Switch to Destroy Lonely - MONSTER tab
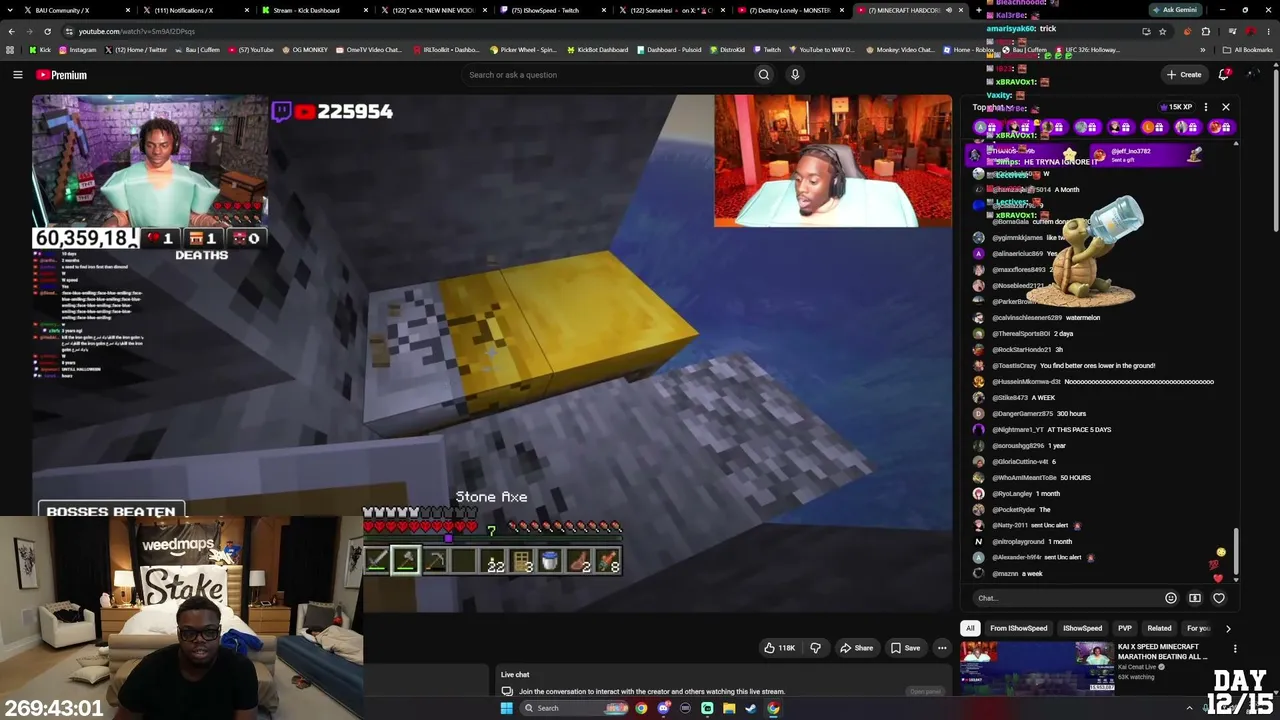 pyautogui.click(x=790, y=10)
